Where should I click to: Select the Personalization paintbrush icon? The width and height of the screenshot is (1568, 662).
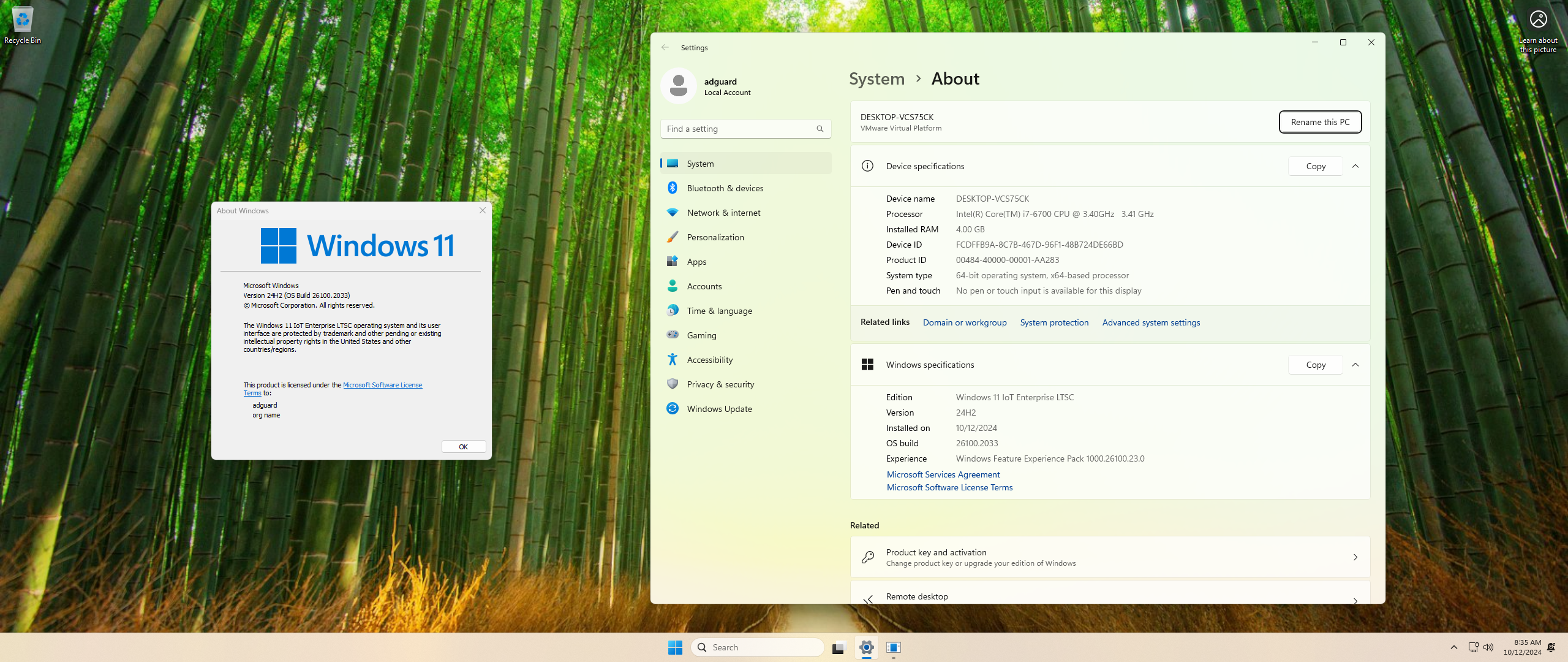673,237
